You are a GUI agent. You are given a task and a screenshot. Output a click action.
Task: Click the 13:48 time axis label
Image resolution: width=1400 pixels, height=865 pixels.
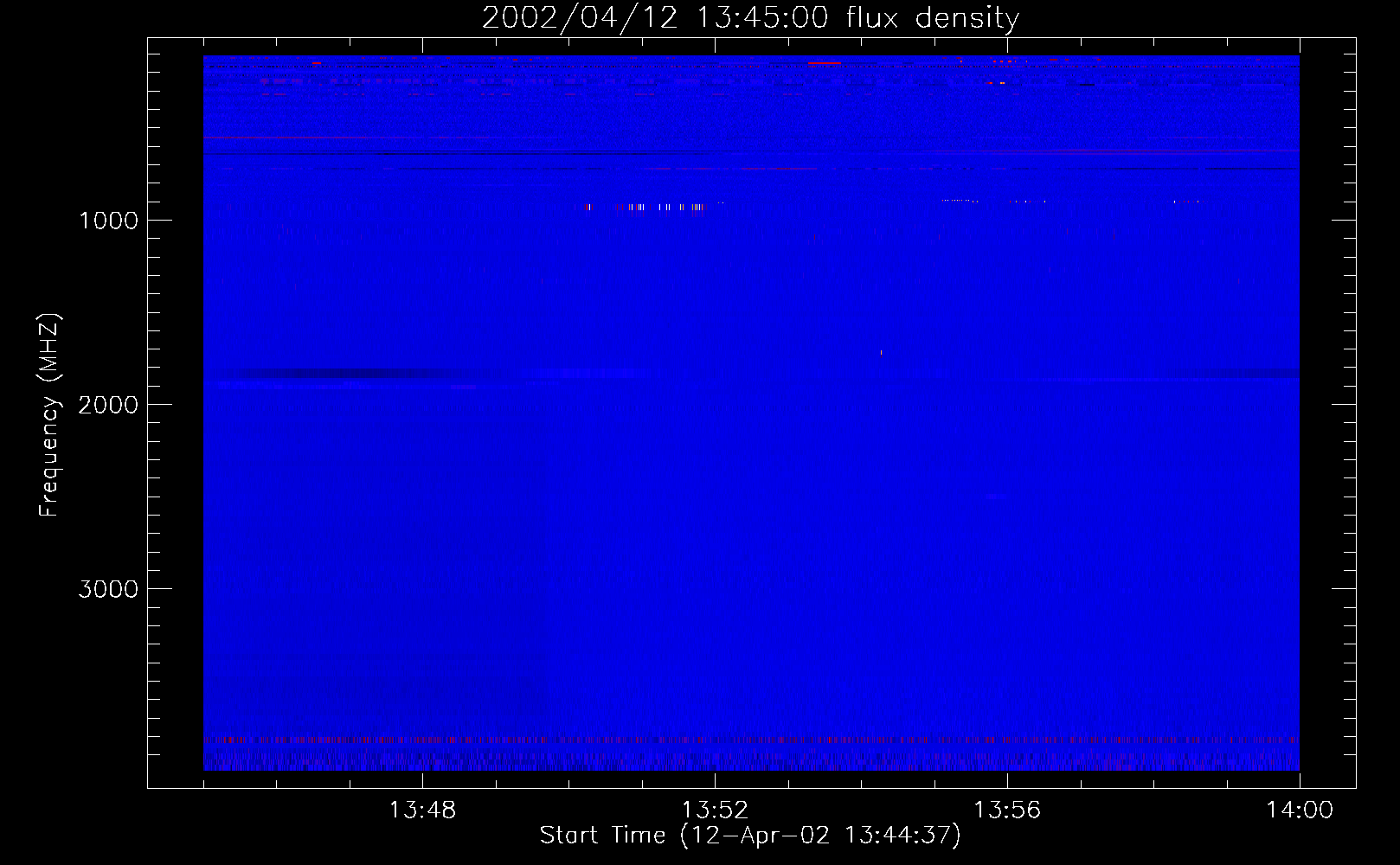[x=422, y=811]
